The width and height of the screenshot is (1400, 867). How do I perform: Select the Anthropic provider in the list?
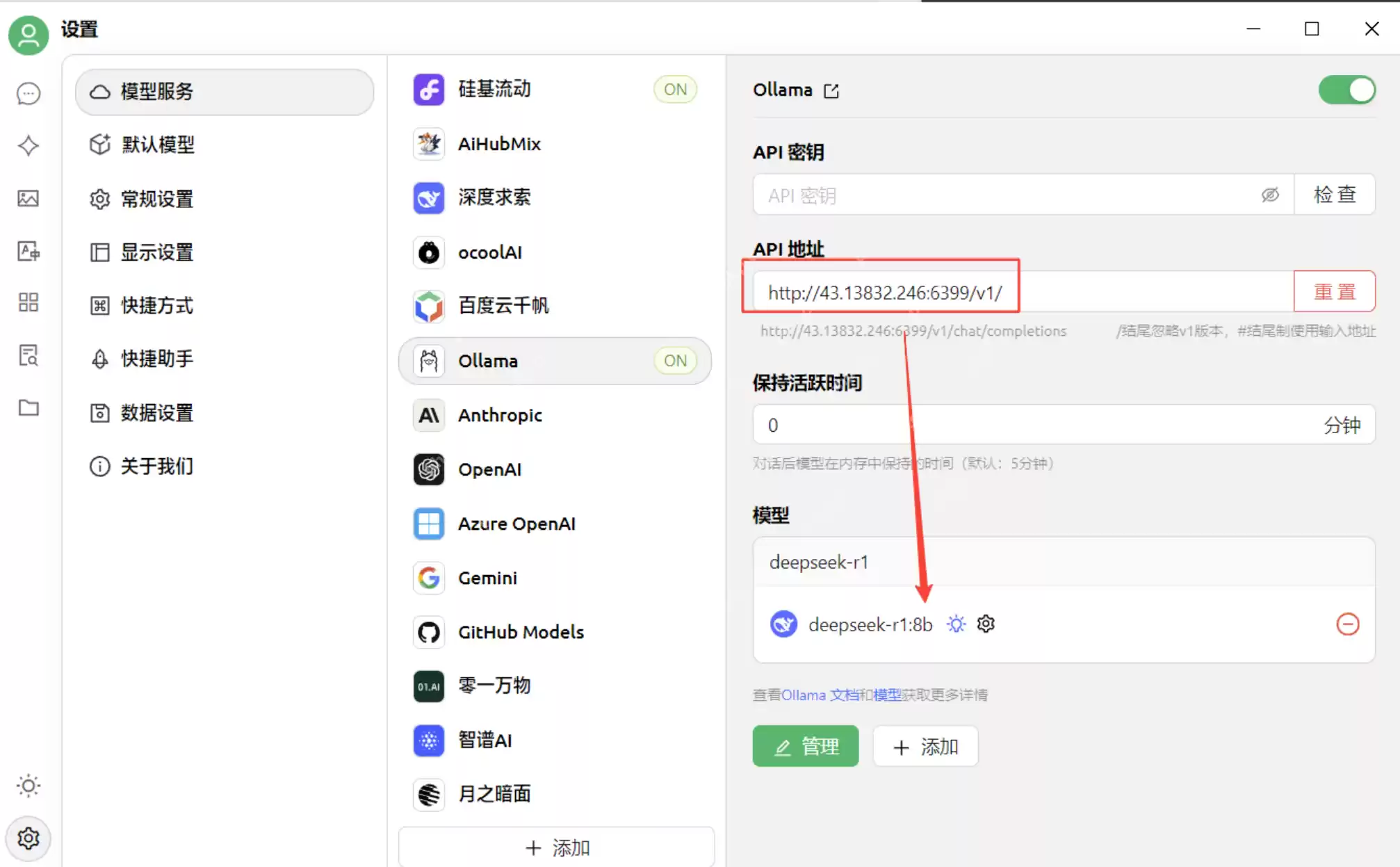(x=499, y=415)
